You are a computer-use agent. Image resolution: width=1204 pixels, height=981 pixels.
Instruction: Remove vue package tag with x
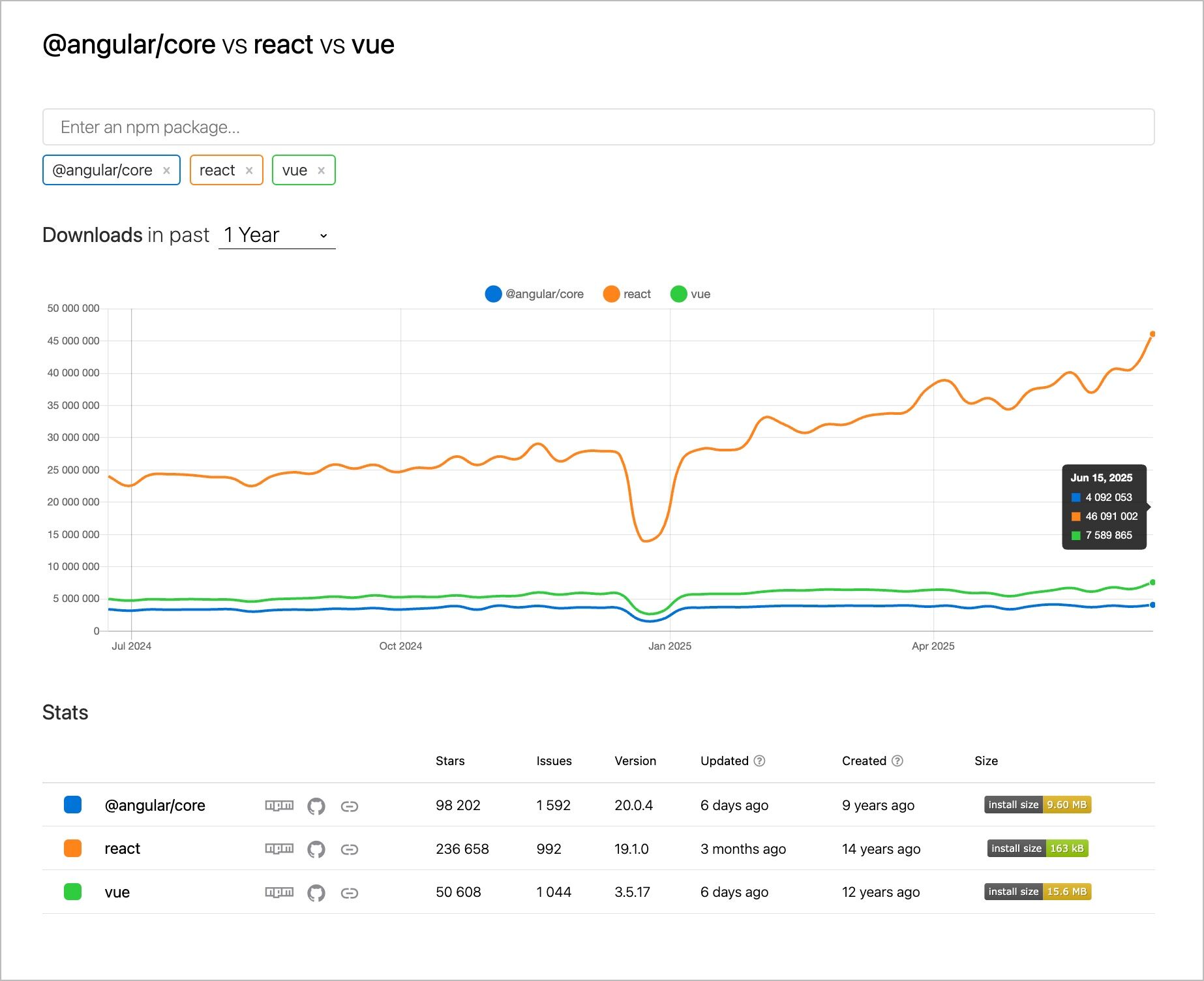point(321,170)
